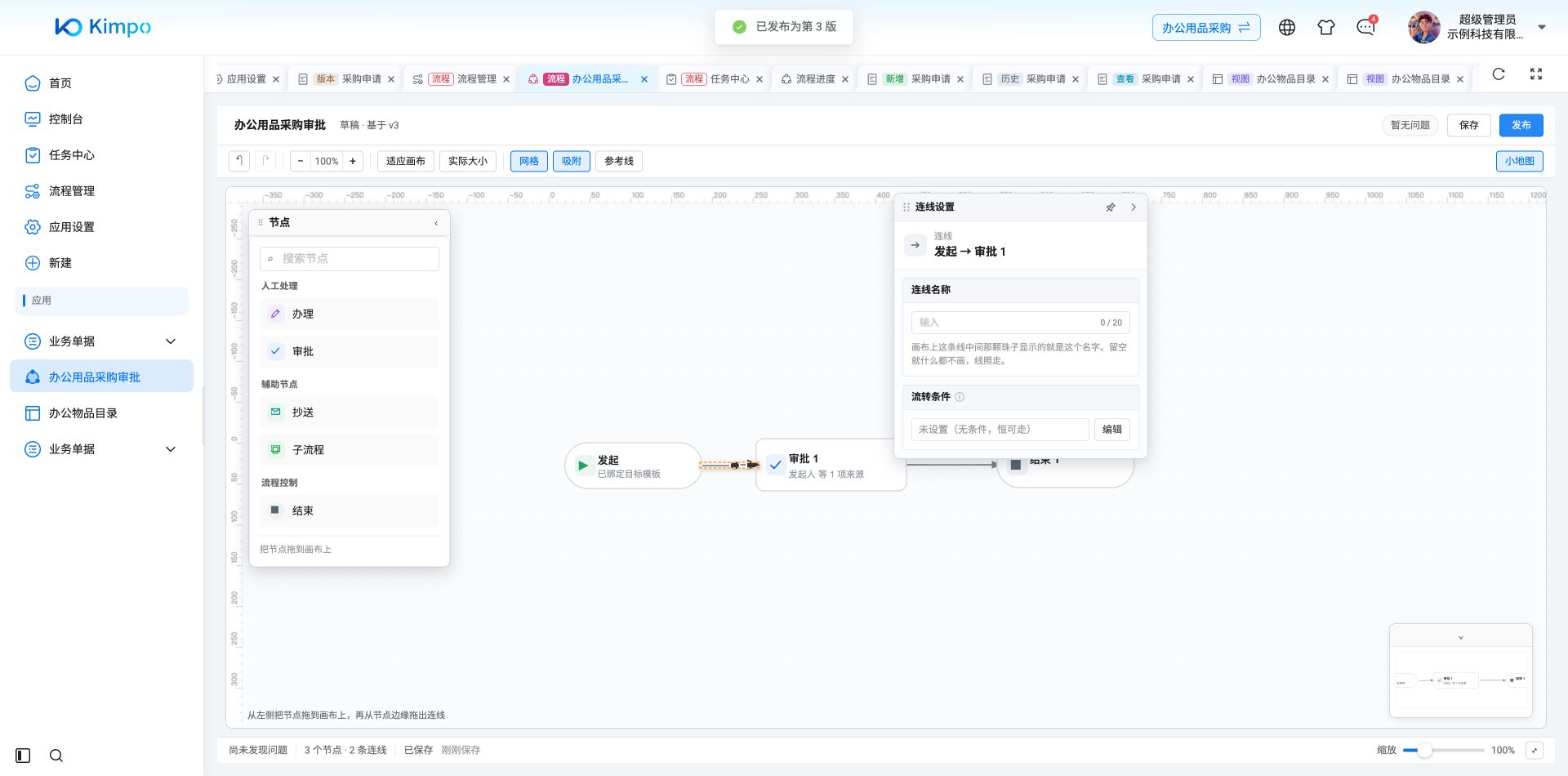This screenshot has height=776, width=1568.
Task: Click the expand icon beside zoom slider
Action: tap(1535, 751)
